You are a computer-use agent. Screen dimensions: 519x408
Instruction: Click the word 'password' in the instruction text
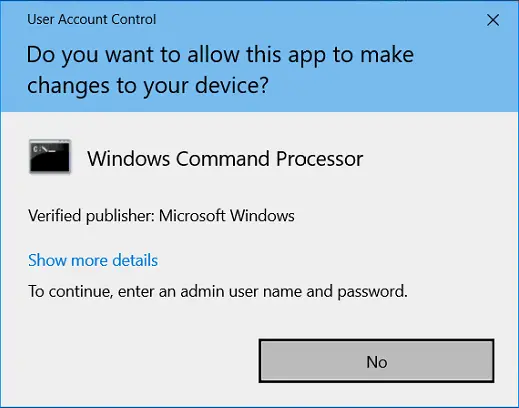pos(372,292)
